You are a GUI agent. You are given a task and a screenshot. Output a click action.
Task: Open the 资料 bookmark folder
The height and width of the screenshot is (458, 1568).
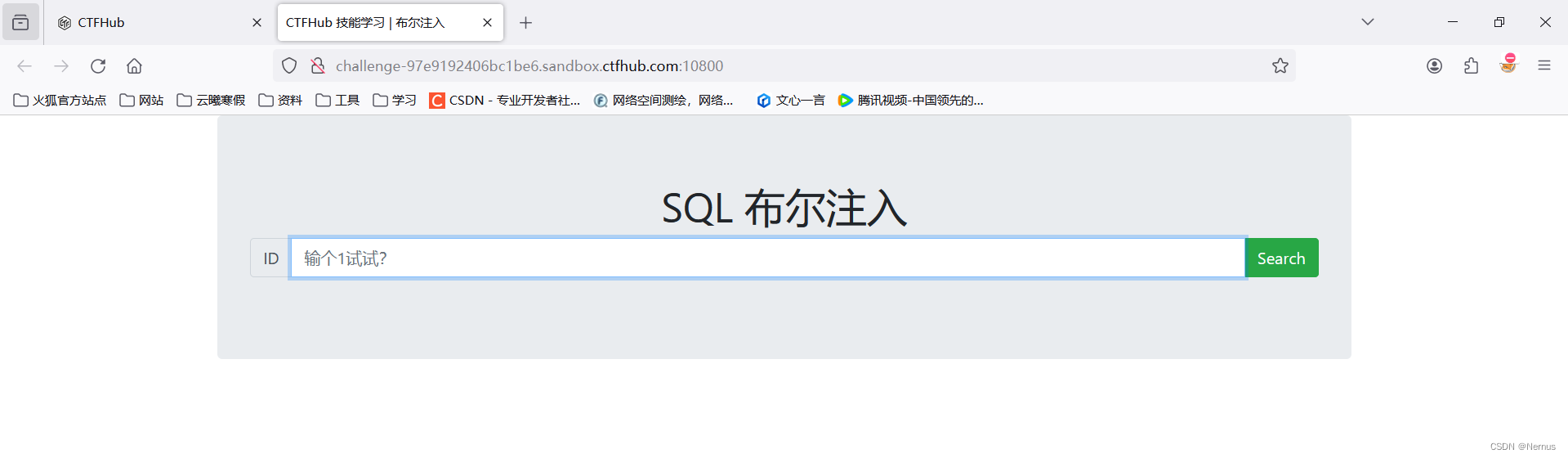281,101
